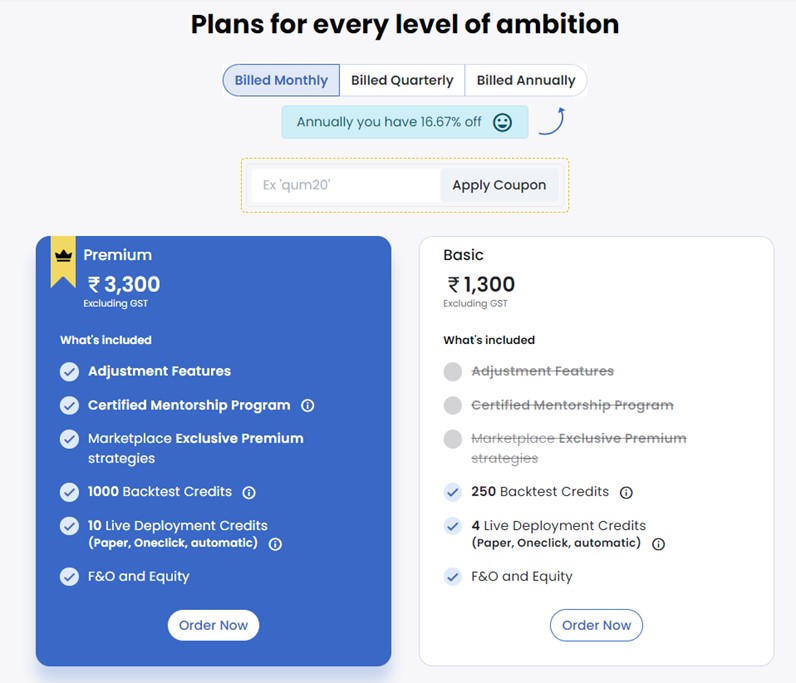Click info icon beside Premium Live Deployment Credits
Image resolution: width=796 pixels, height=683 pixels.
pyautogui.click(x=275, y=544)
